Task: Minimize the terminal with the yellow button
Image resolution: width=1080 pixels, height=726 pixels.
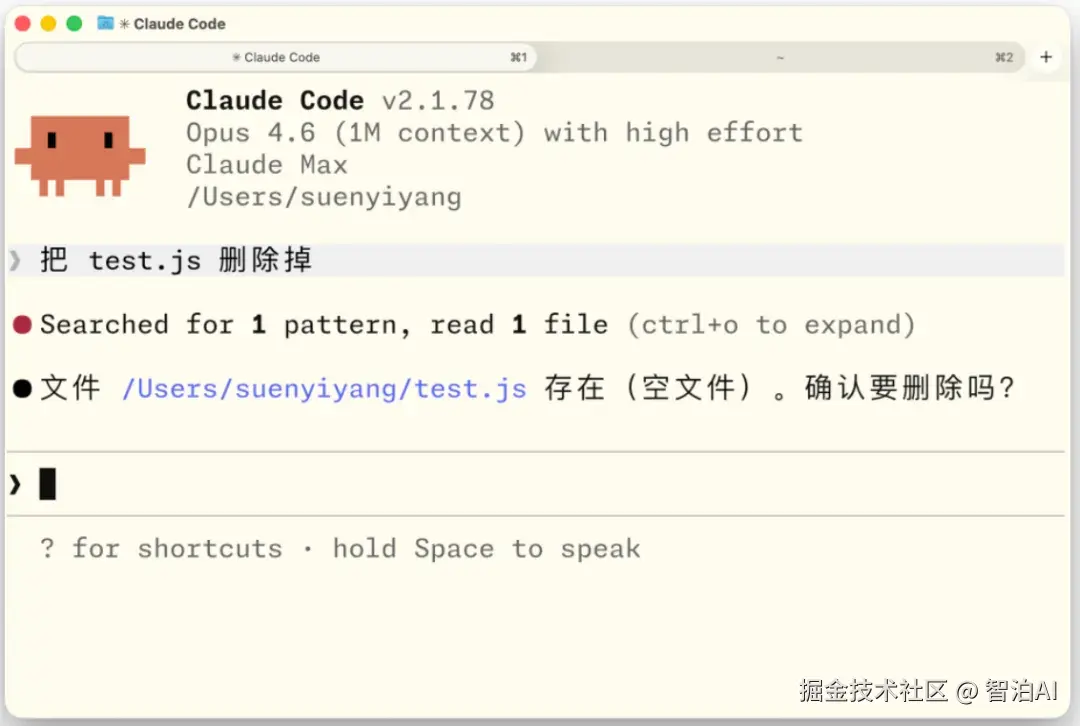Action: tap(48, 23)
